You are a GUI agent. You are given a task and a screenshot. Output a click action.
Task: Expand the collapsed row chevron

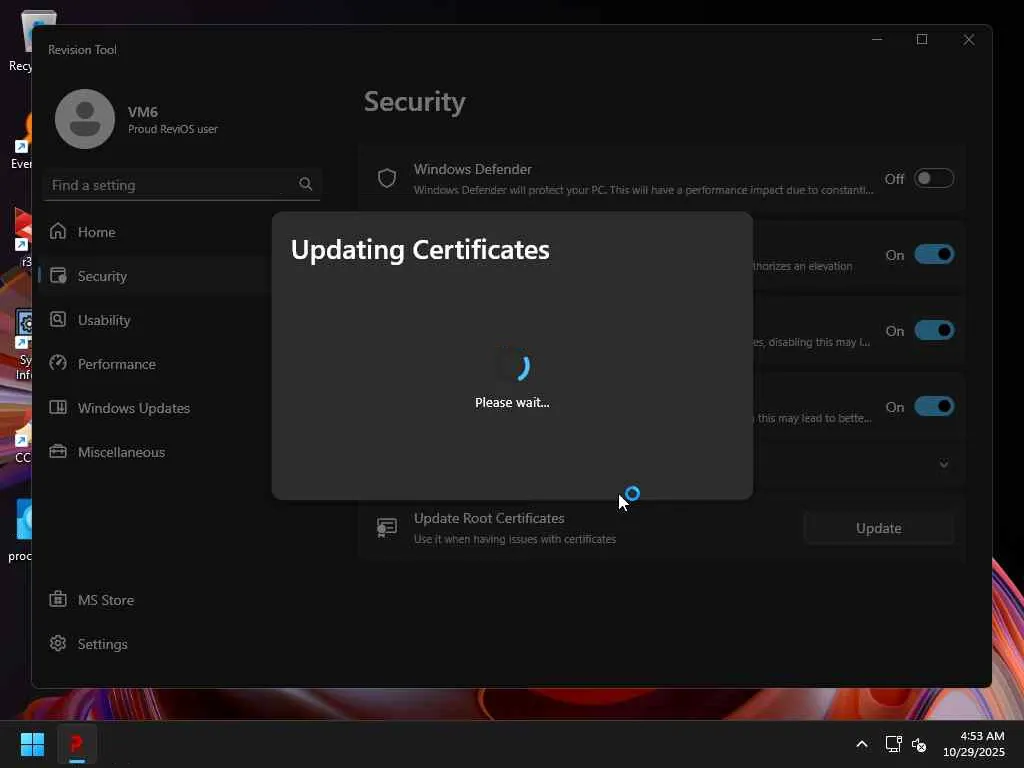(944, 464)
